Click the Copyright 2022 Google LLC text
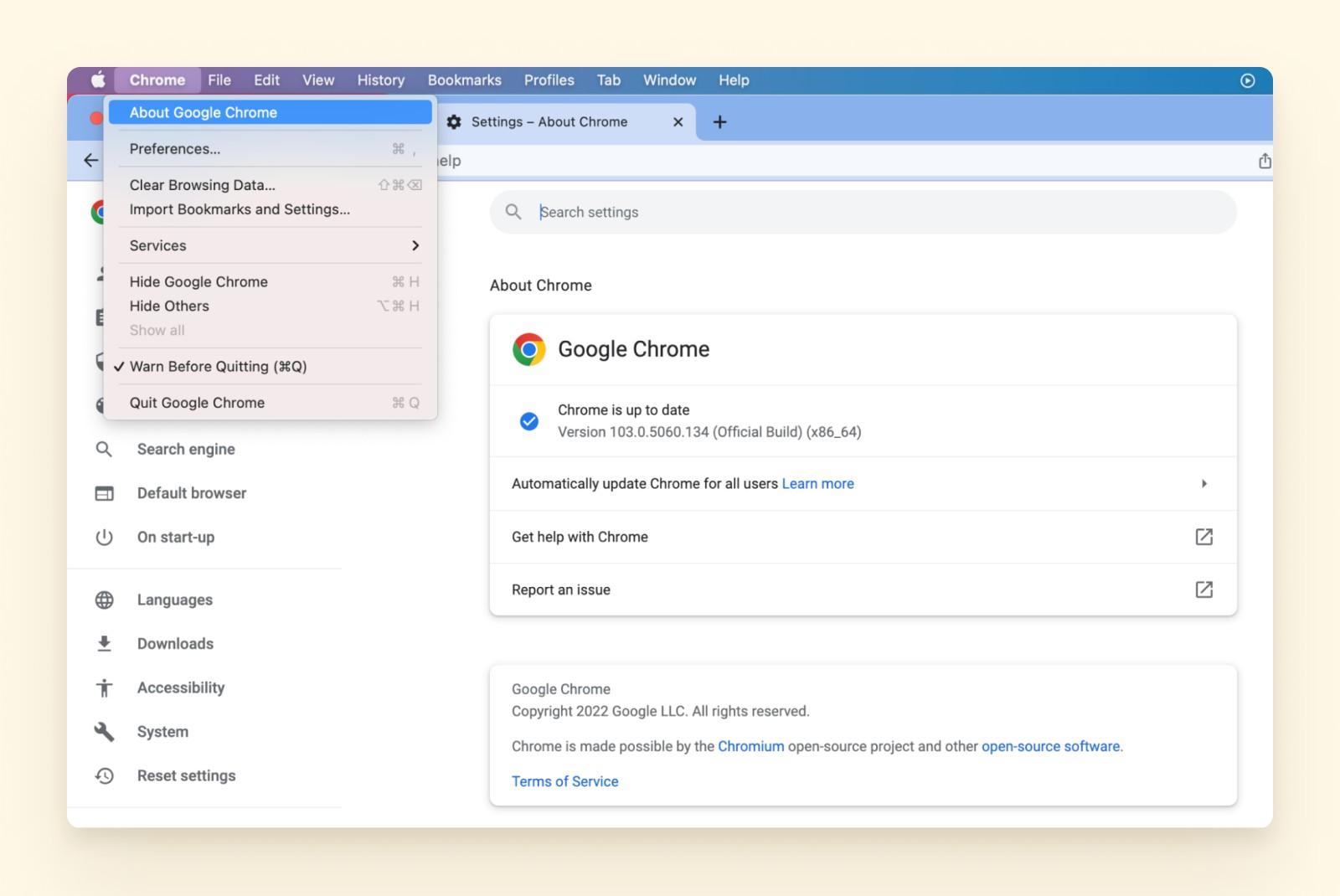Image resolution: width=1340 pixels, height=896 pixels. tap(661, 711)
